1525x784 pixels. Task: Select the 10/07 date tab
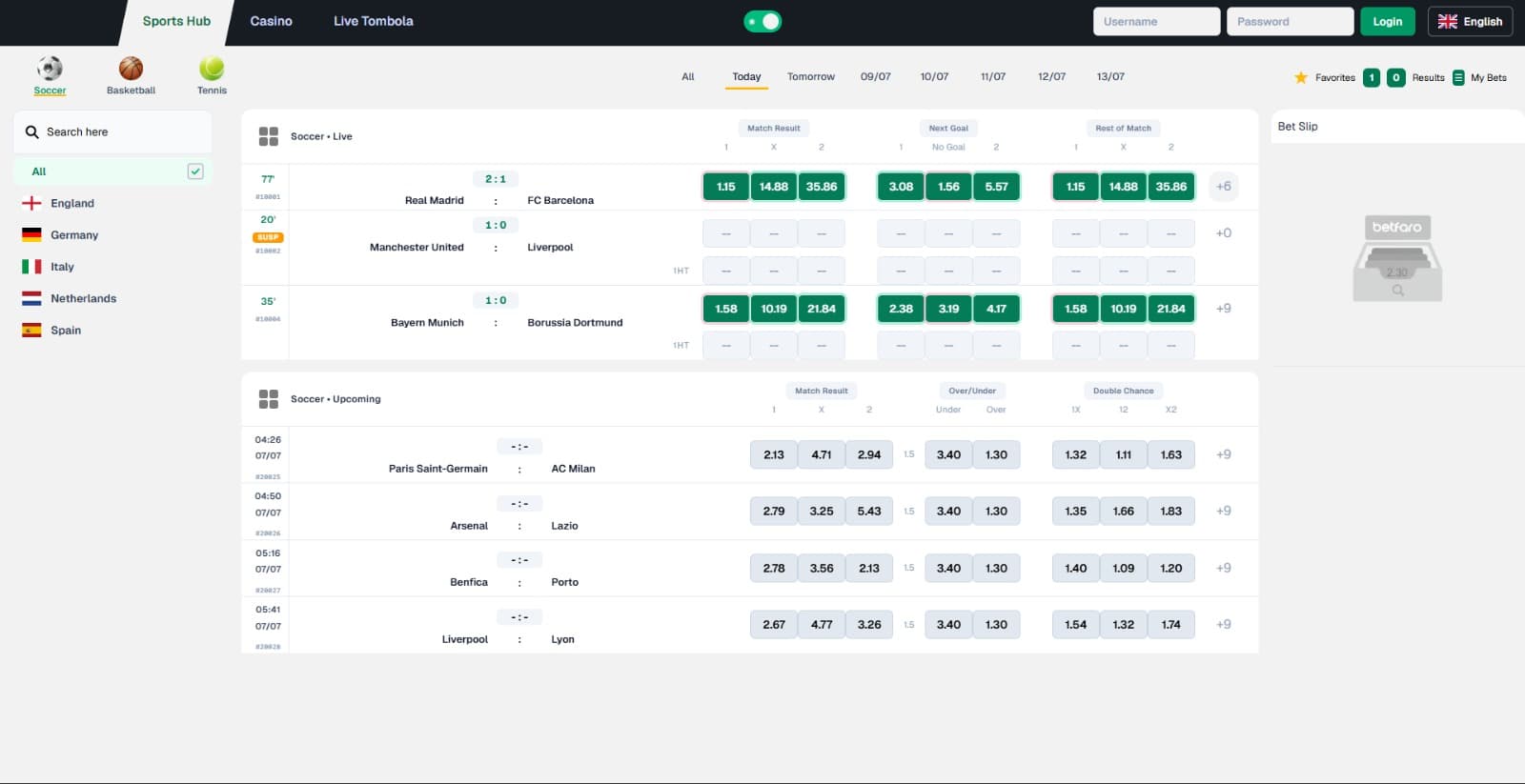[x=934, y=77]
